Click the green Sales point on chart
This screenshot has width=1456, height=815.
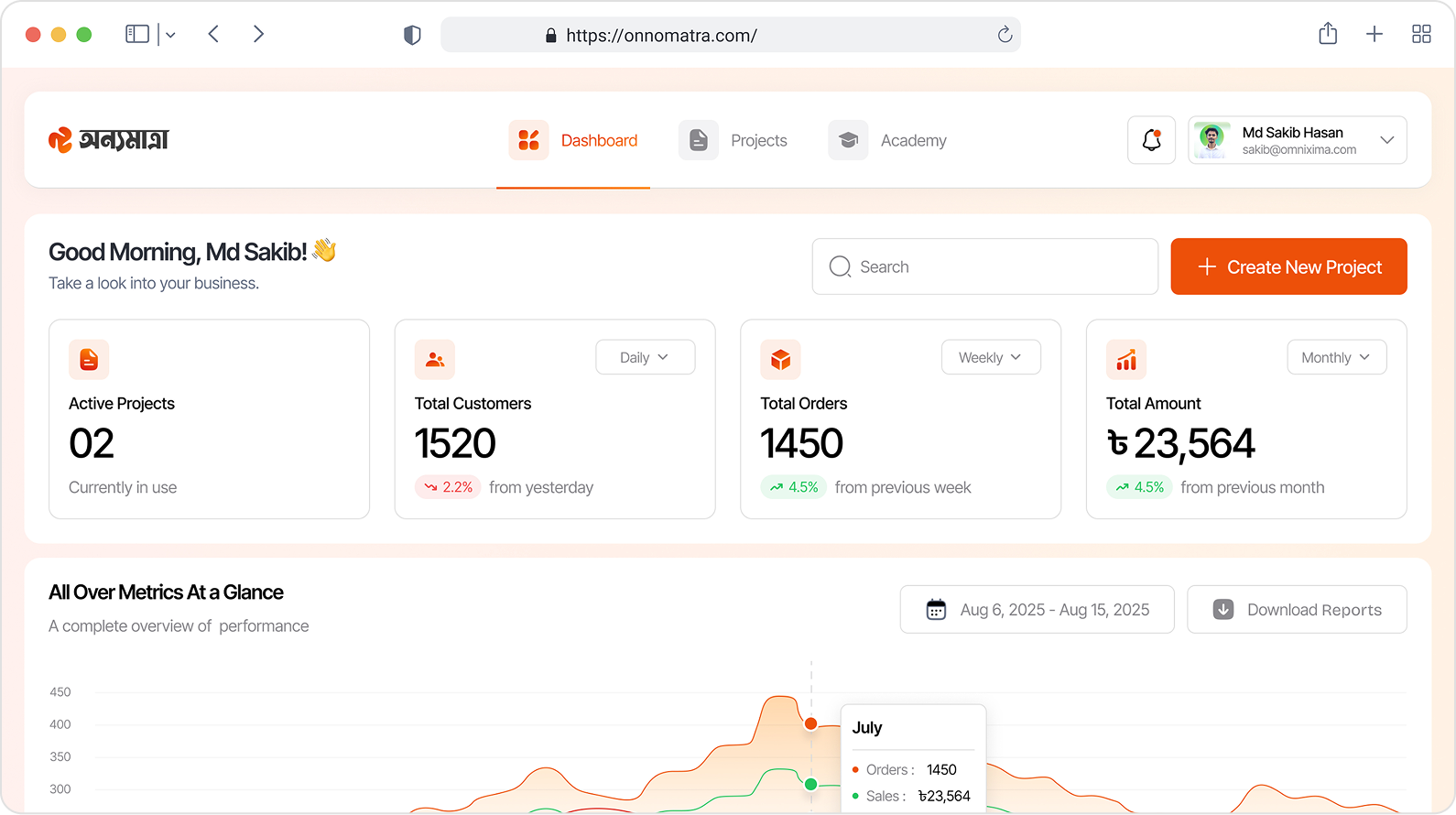point(810,784)
